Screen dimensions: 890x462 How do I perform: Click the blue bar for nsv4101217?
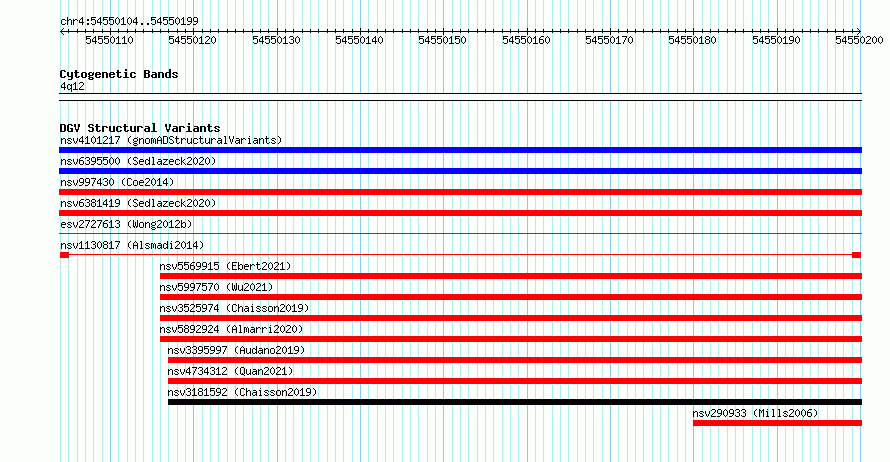point(460,150)
